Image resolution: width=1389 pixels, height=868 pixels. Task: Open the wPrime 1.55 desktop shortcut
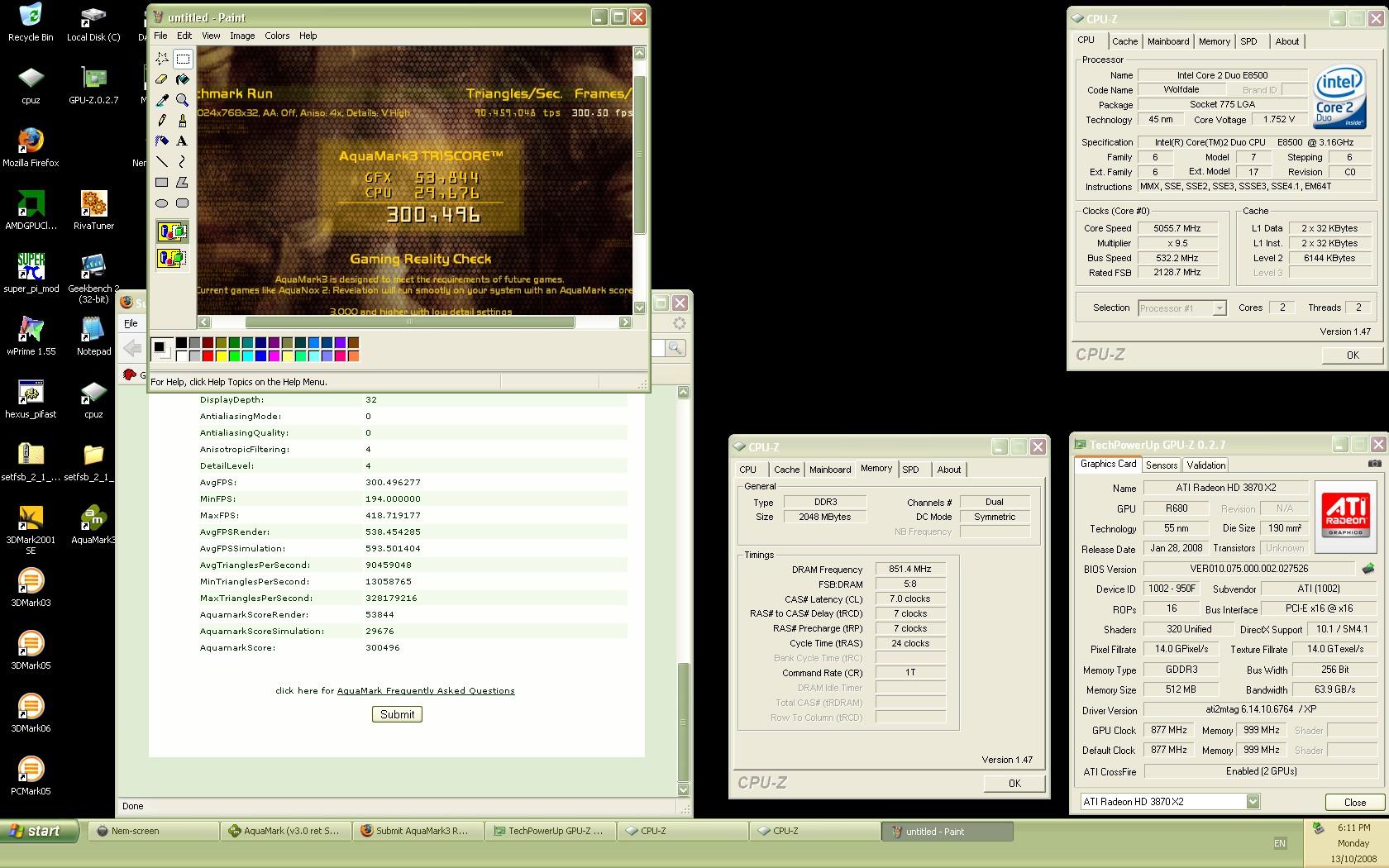pyautogui.click(x=31, y=336)
